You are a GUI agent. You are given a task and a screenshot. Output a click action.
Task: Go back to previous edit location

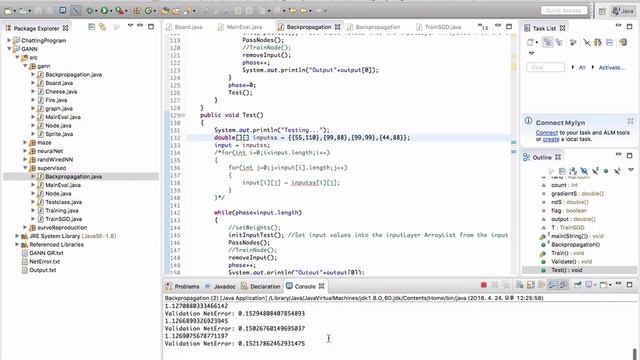293,11
